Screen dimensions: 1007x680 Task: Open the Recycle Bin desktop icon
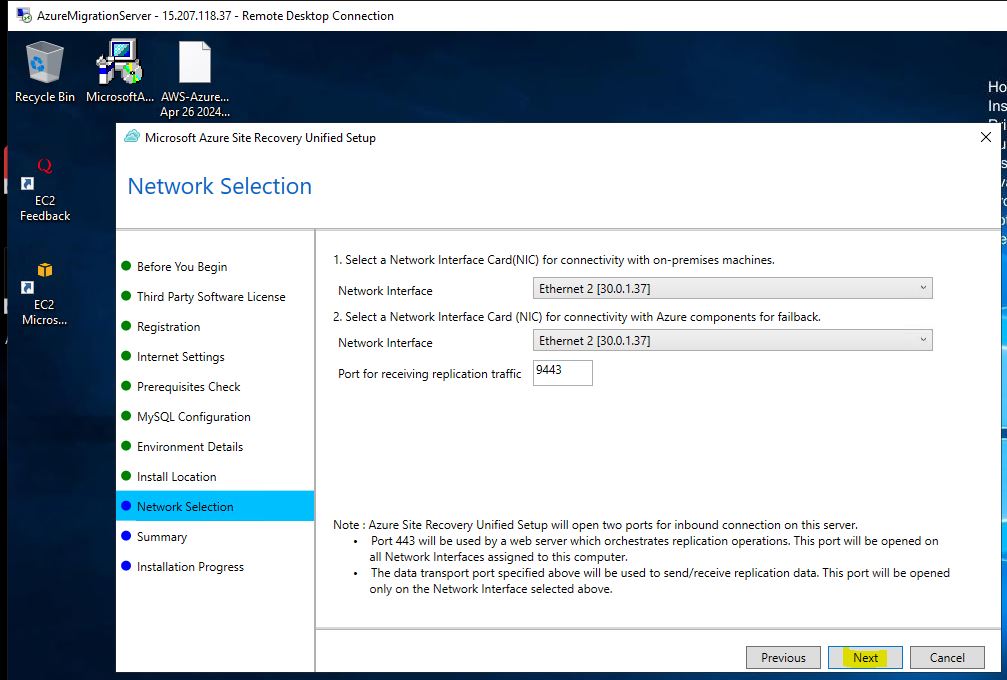44,65
